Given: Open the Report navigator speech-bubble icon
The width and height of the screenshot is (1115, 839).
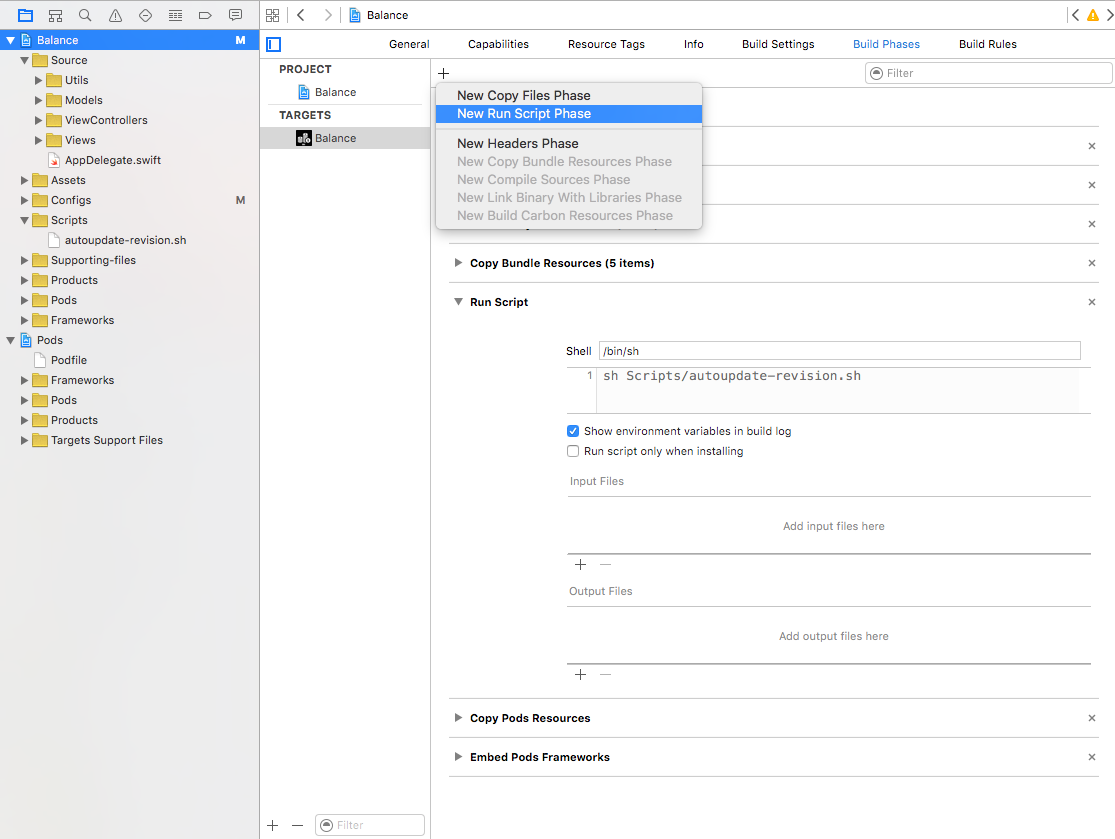Looking at the screenshot, I should (x=235, y=15).
